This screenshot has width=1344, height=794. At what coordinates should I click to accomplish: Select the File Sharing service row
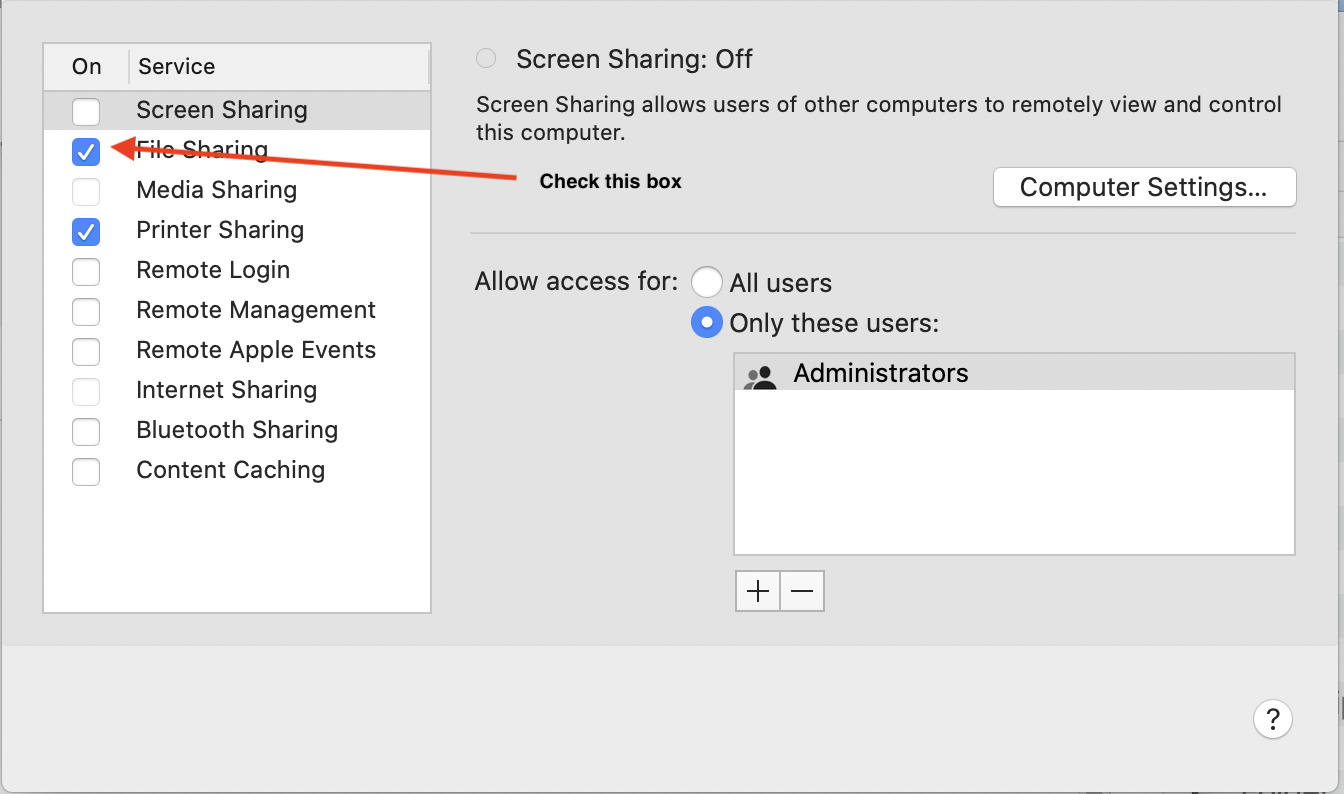[x=237, y=150]
